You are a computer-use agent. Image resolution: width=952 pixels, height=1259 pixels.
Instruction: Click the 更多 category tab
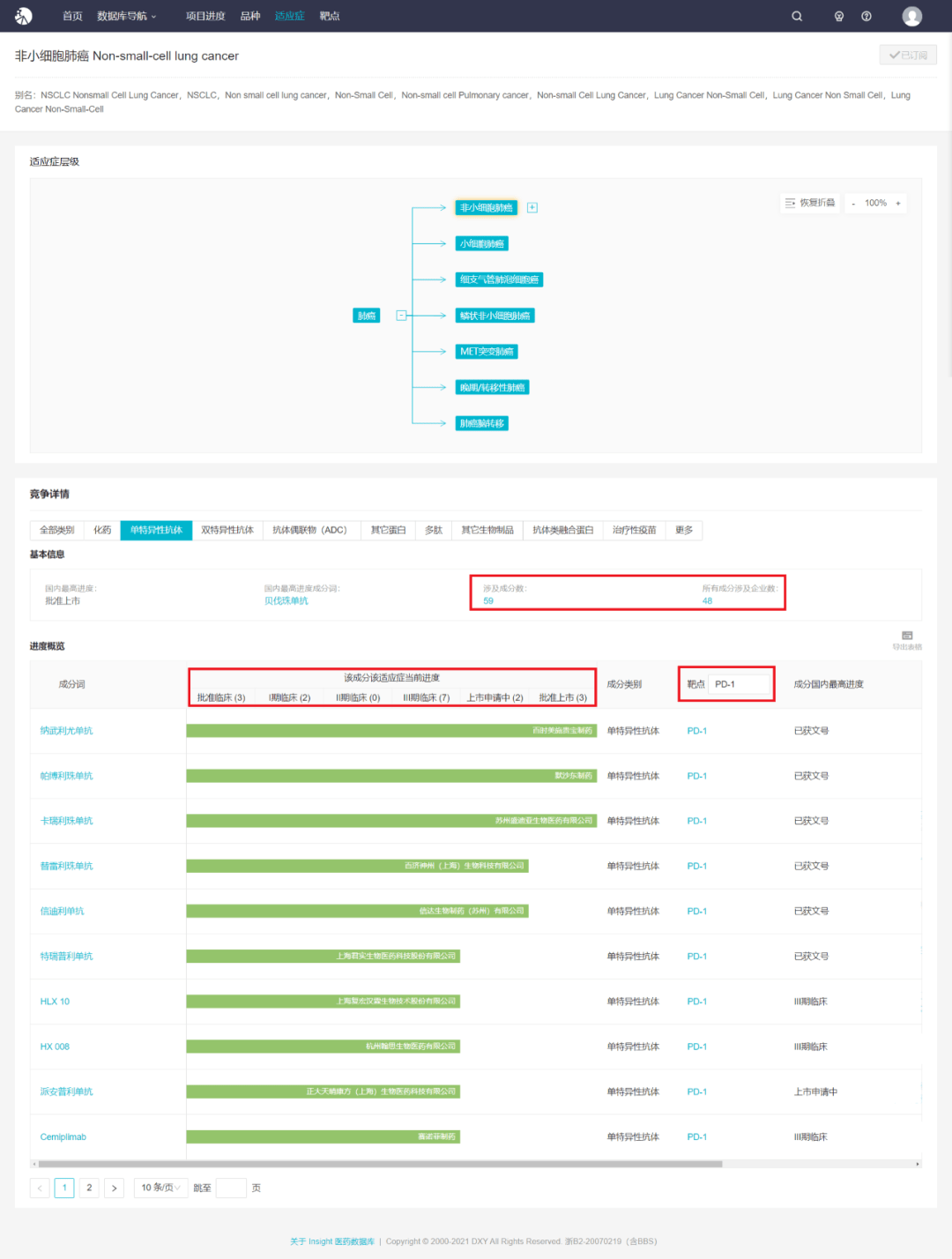pyautogui.click(x=684, y=530)
